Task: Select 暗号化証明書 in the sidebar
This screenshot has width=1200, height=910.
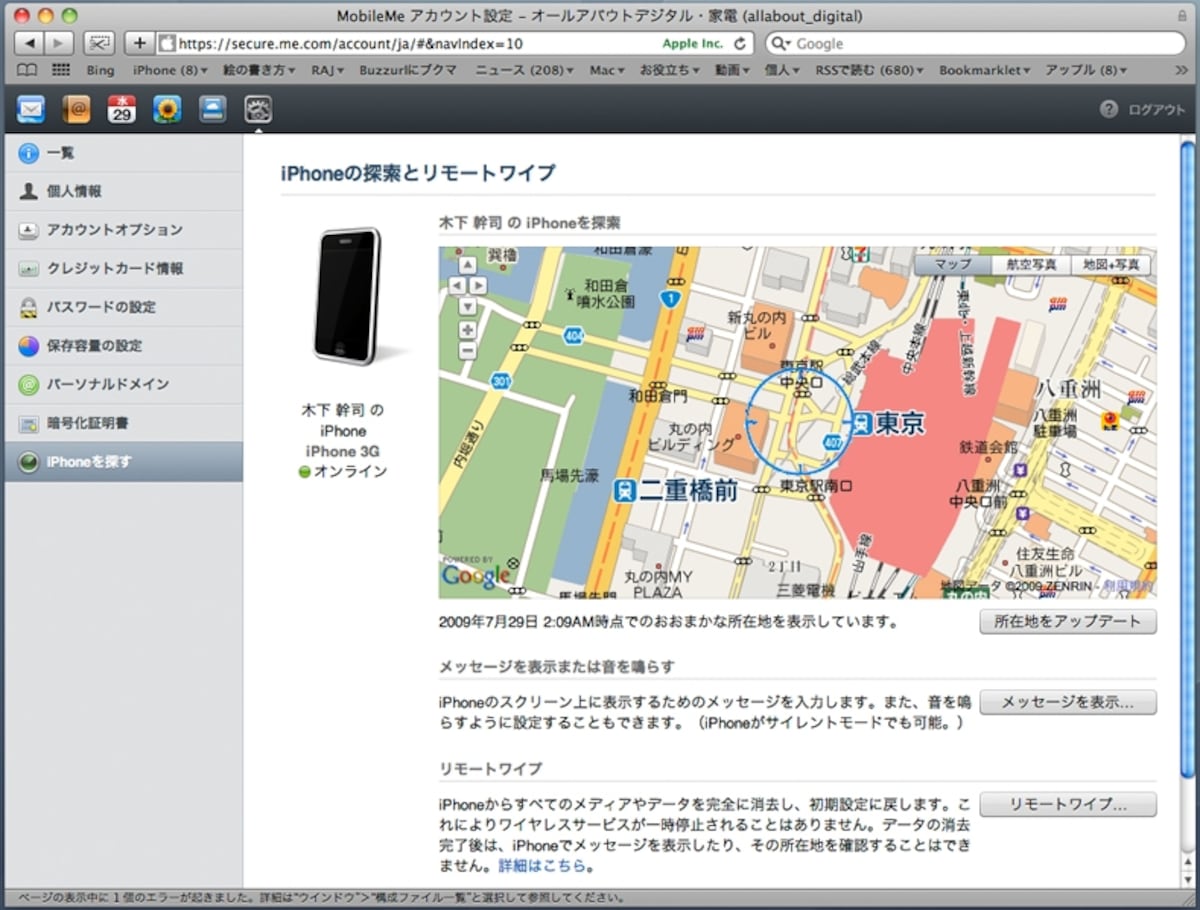Action: (x=123, y=423)
